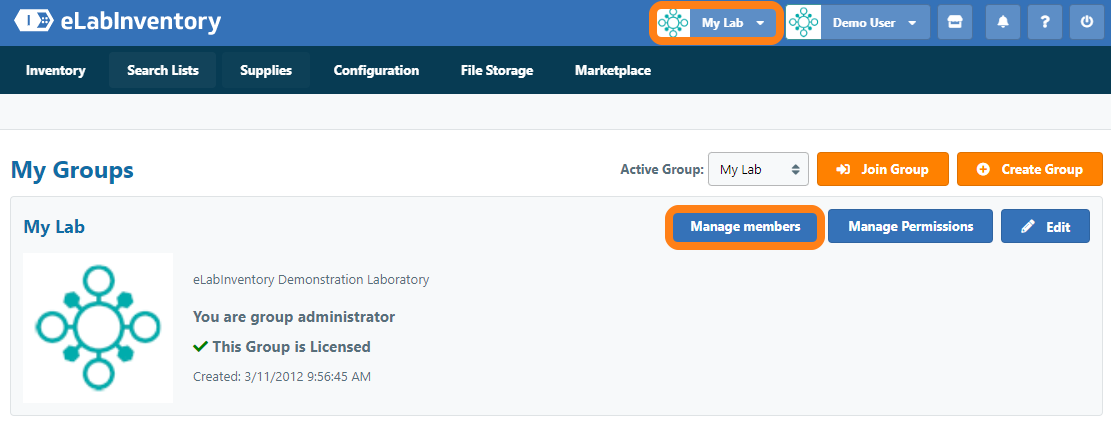Screen dimensions: 1111x423
Task: Click the Manage members button
Action: 745,227
